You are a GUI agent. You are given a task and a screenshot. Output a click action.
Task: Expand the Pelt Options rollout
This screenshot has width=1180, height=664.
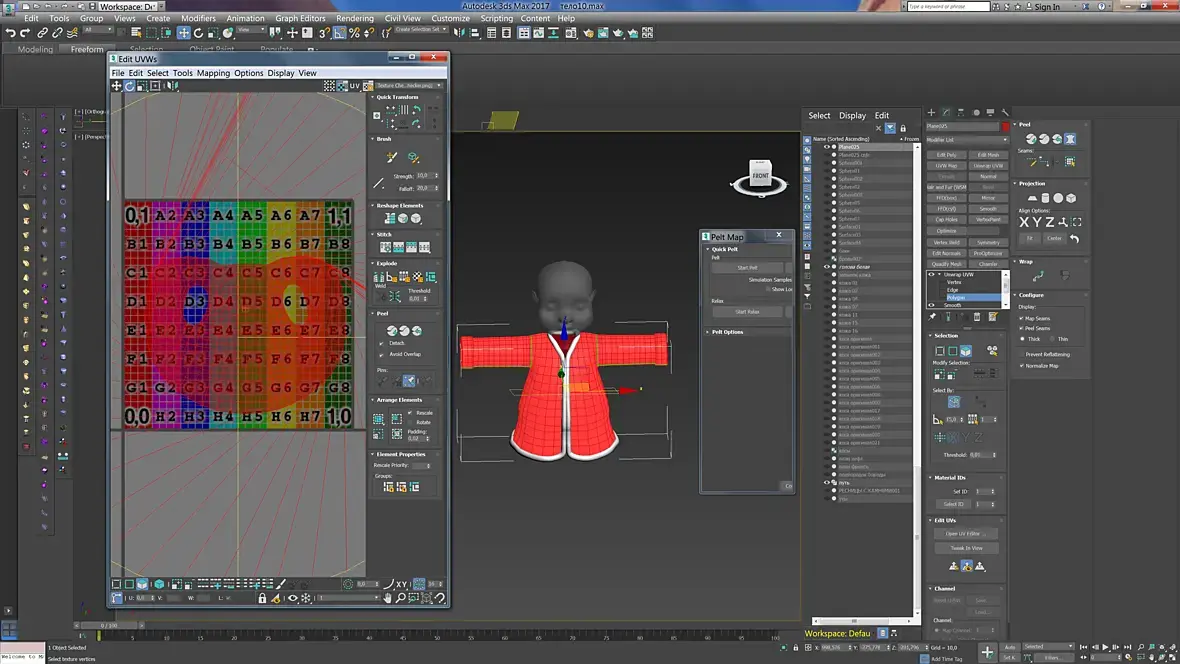tap(727, 332)
